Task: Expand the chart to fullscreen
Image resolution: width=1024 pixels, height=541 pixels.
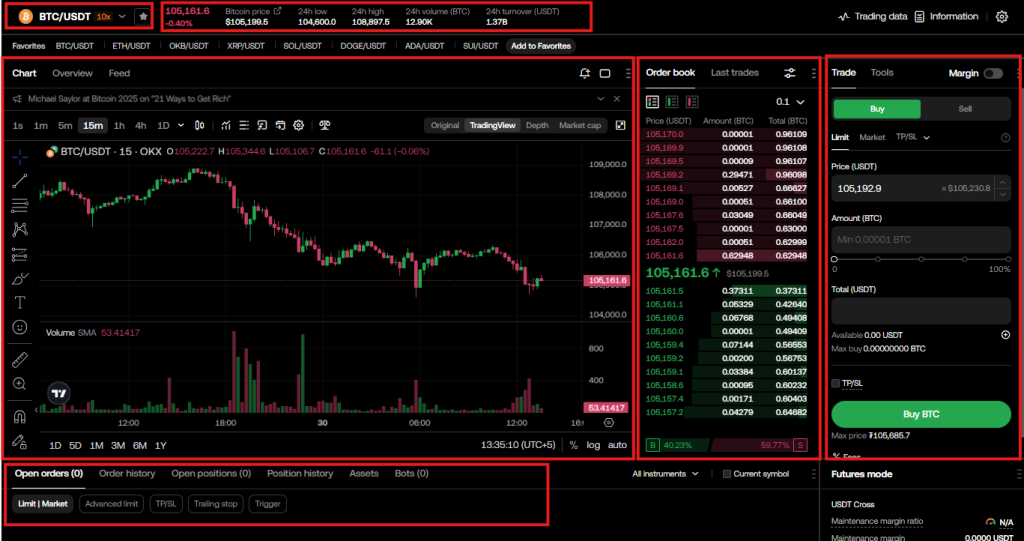Action: point(620,125)
